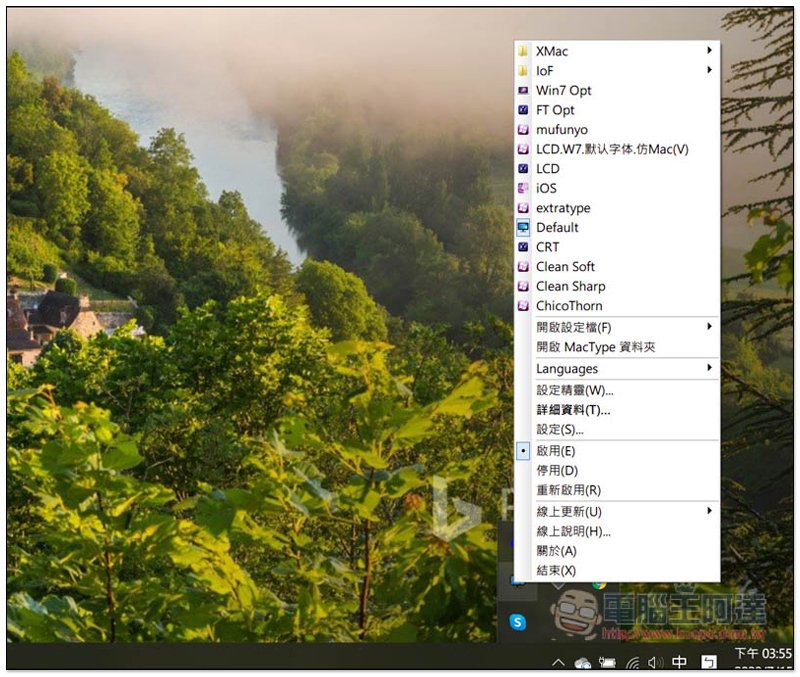The height and width of the screenshot is (677, 800).
Task: Open 線上說明(H)... online help
Action: (617, 531)
